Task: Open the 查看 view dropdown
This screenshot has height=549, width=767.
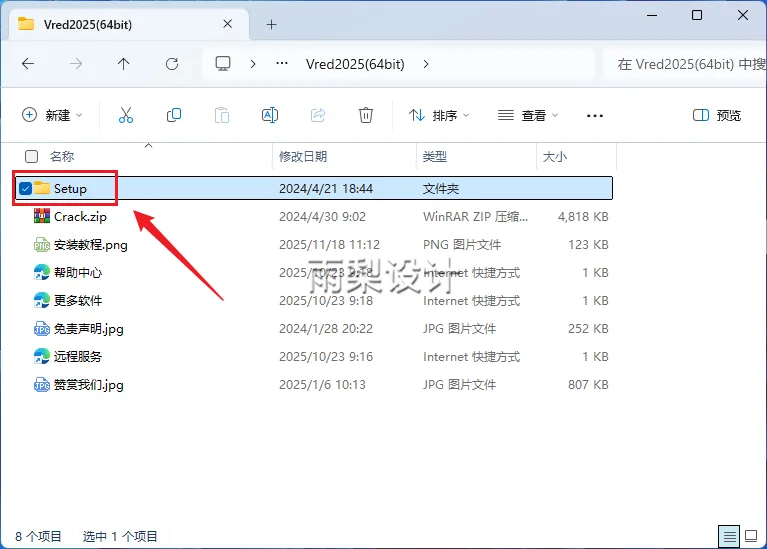Action: point(528,115)
